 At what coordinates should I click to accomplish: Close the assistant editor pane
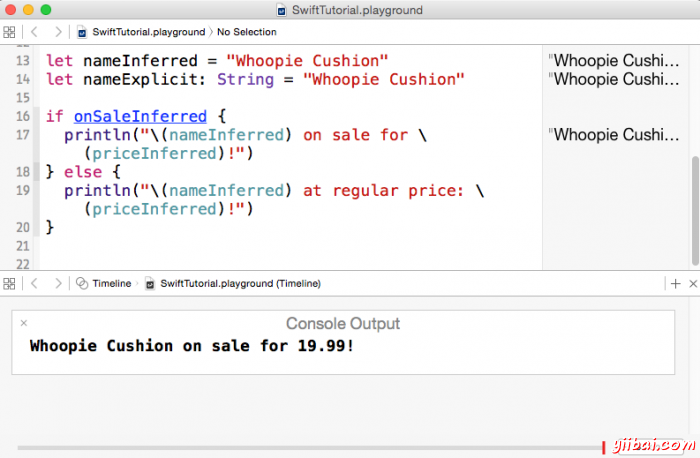691,284
